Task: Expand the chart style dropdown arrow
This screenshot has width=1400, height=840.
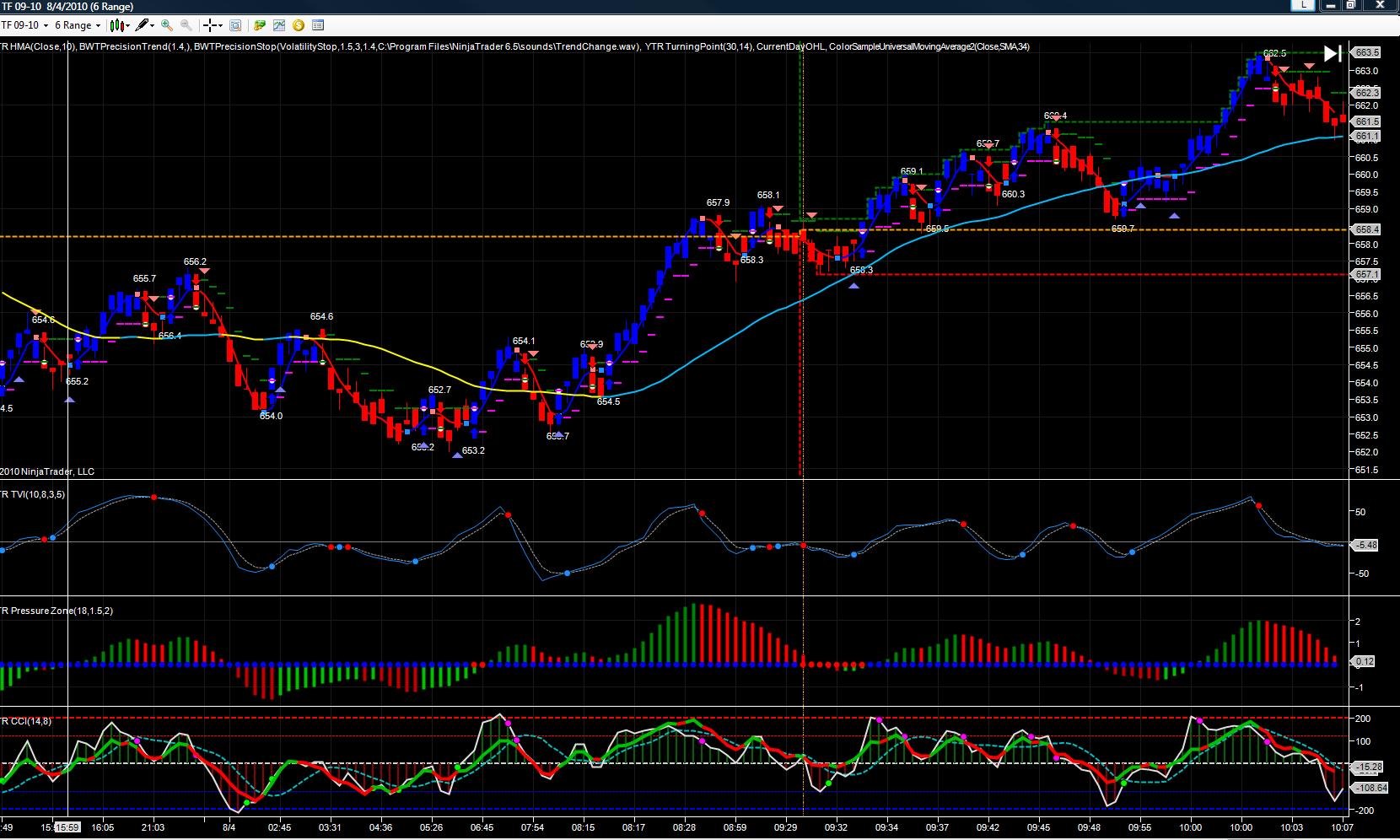Action: pyautogui.click(x=128, y=26)
